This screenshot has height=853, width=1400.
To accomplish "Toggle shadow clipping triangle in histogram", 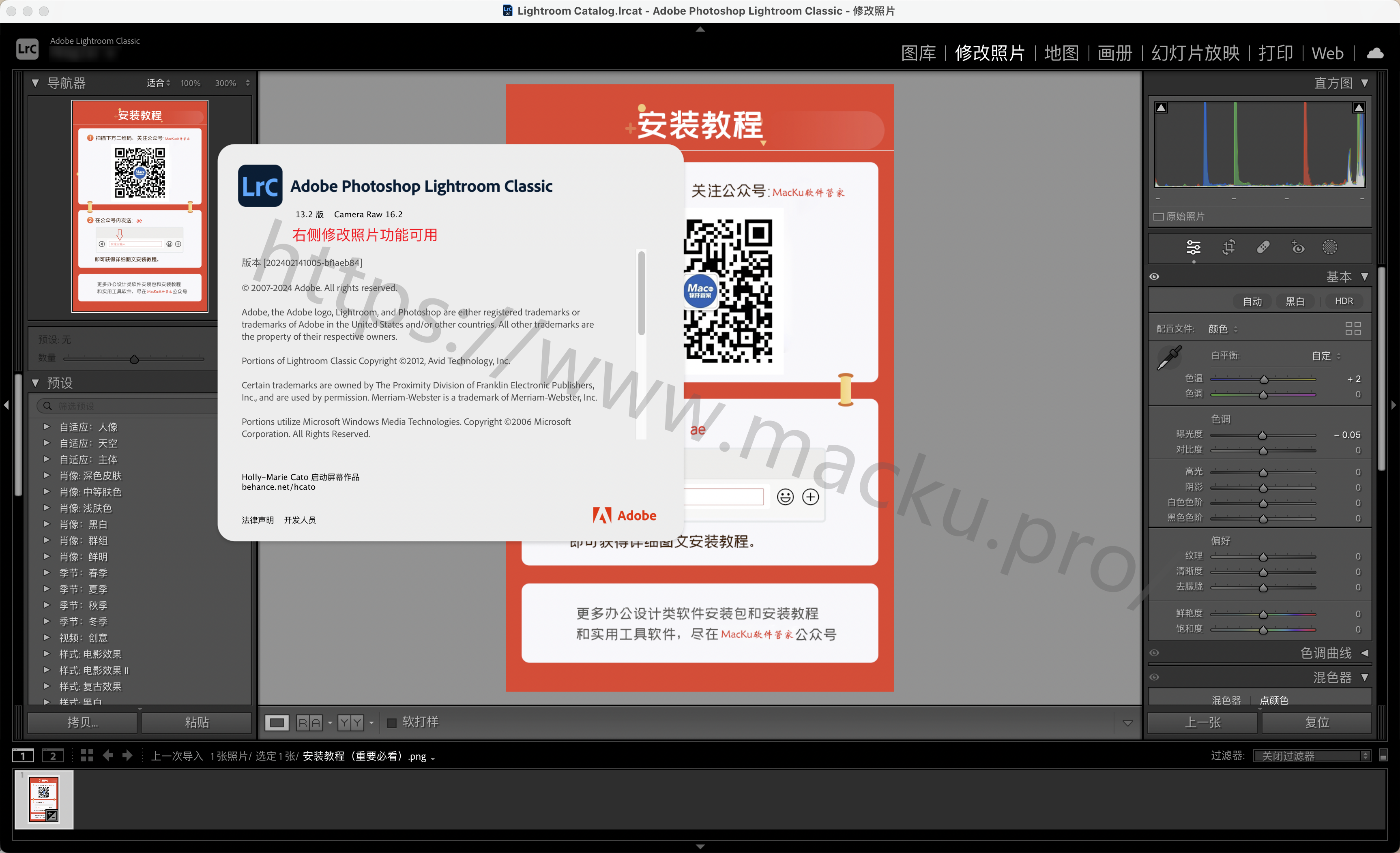I will coord(1162,108).
